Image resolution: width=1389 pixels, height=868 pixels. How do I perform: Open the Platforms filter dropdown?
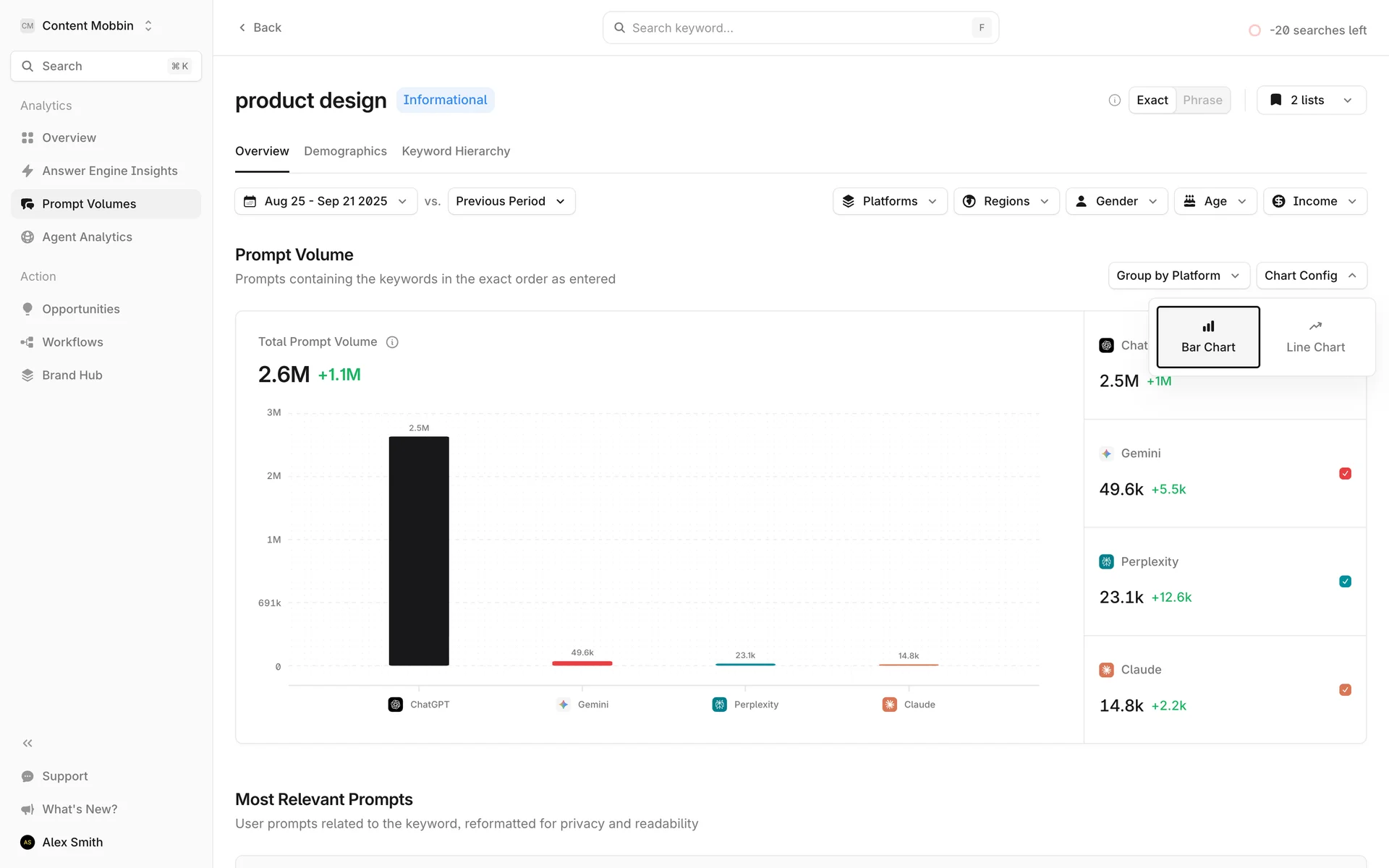tap(889, 201)
